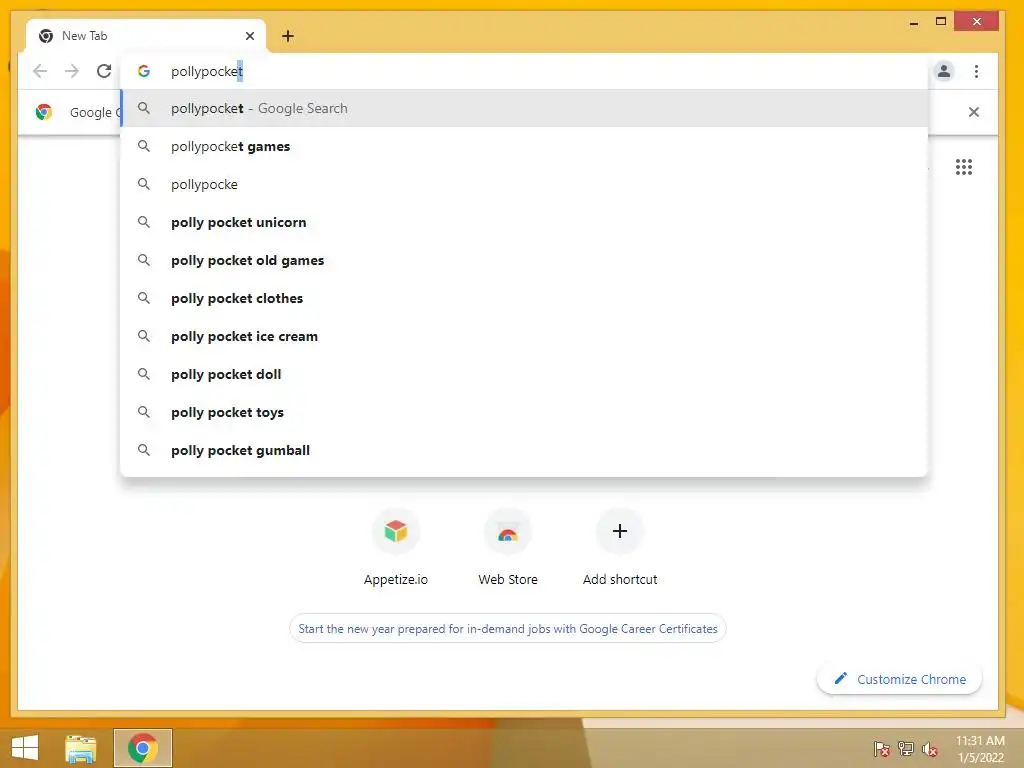Viewport: 1024px width, 768px height.
Task: Pick 'polly pocket ice cream' suggestion
Action: [x=524, y=336]
